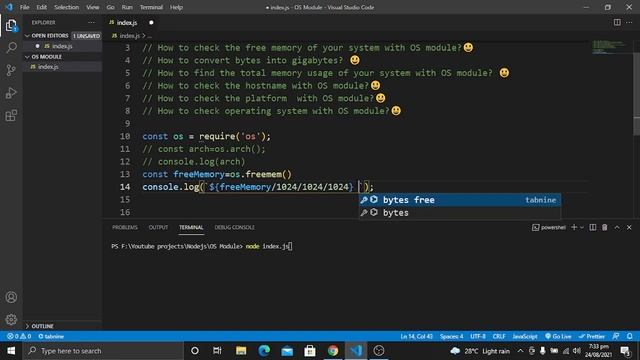
Task: Open the Explorer view in activity bar
Action: tap(11, 25)
